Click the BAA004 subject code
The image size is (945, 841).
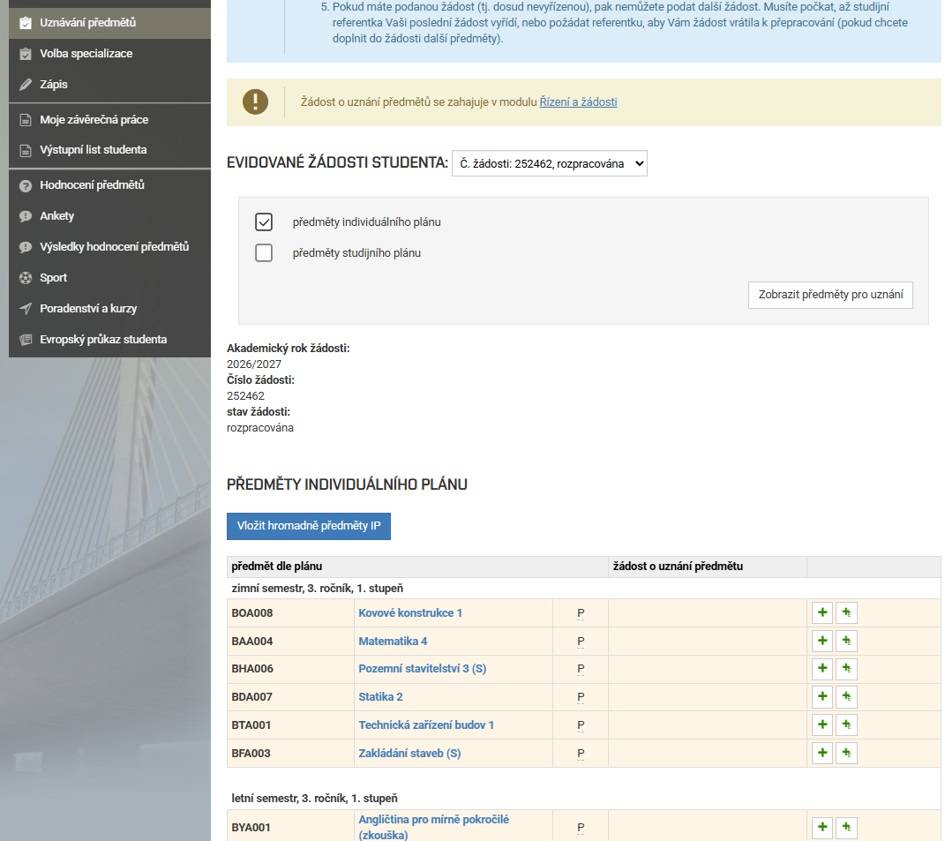click(x=252, y=641)
